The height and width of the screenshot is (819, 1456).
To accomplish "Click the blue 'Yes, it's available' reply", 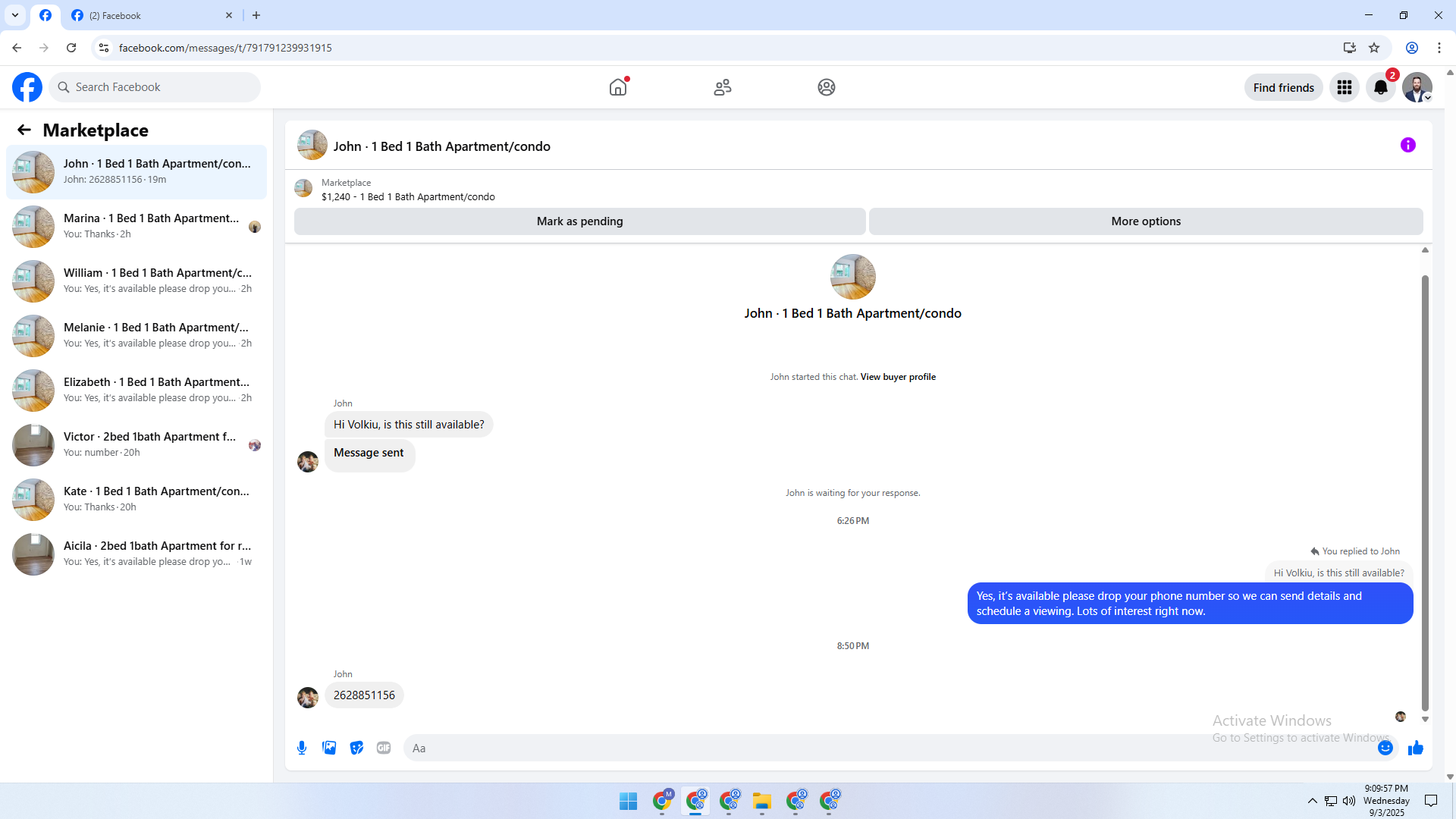I will click(1191, 604).
